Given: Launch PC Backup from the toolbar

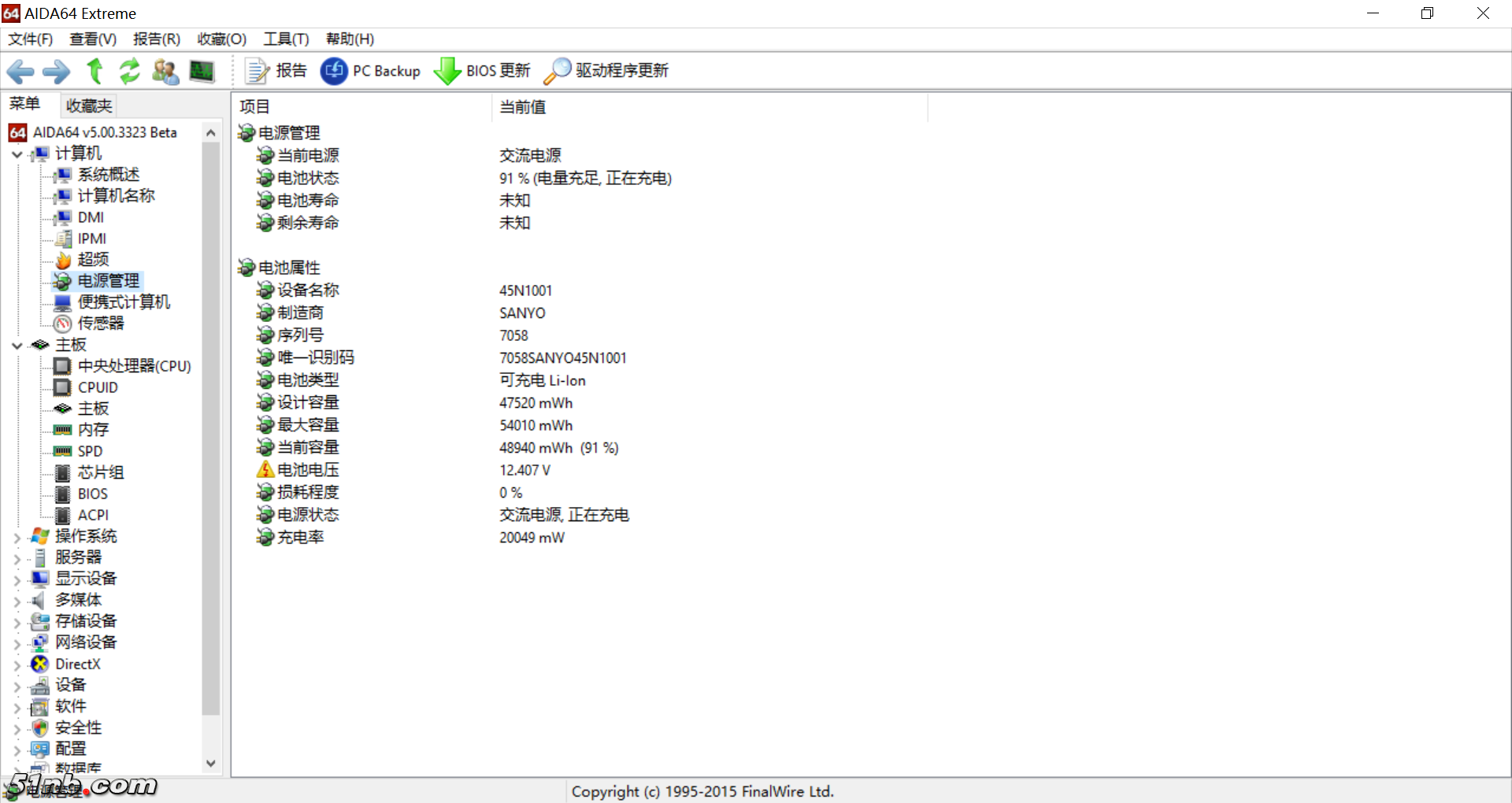Looking at the screenshot, I should (370, 71).
